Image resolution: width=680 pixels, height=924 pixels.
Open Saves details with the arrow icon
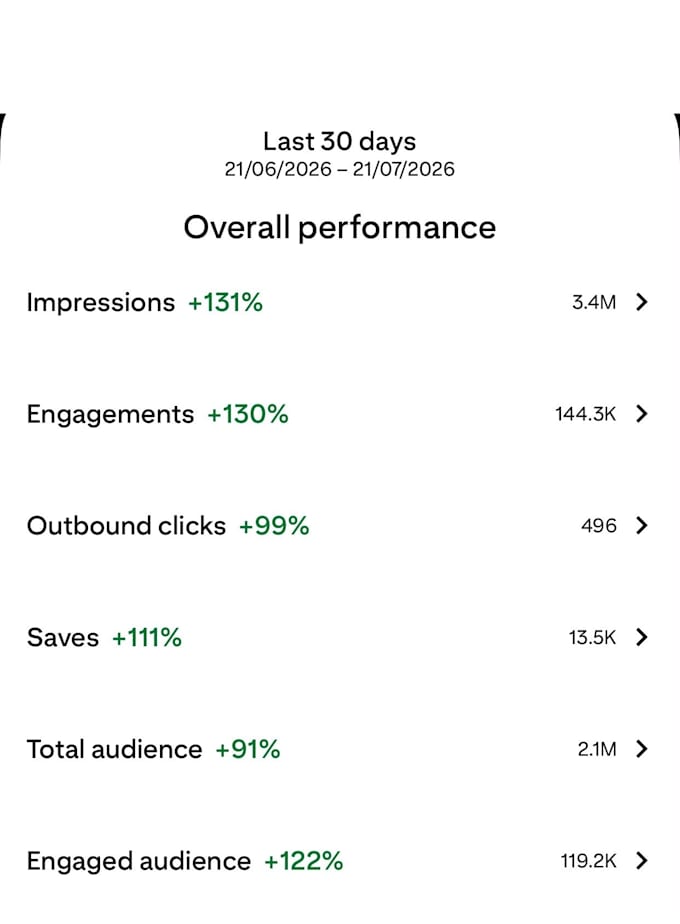coord(642,637)
